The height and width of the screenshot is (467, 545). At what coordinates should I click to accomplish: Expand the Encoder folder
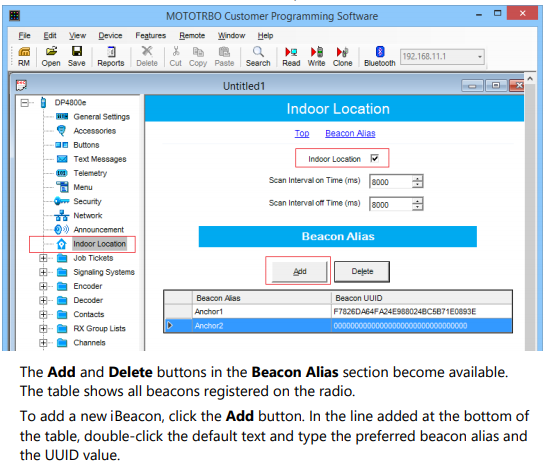43,286
